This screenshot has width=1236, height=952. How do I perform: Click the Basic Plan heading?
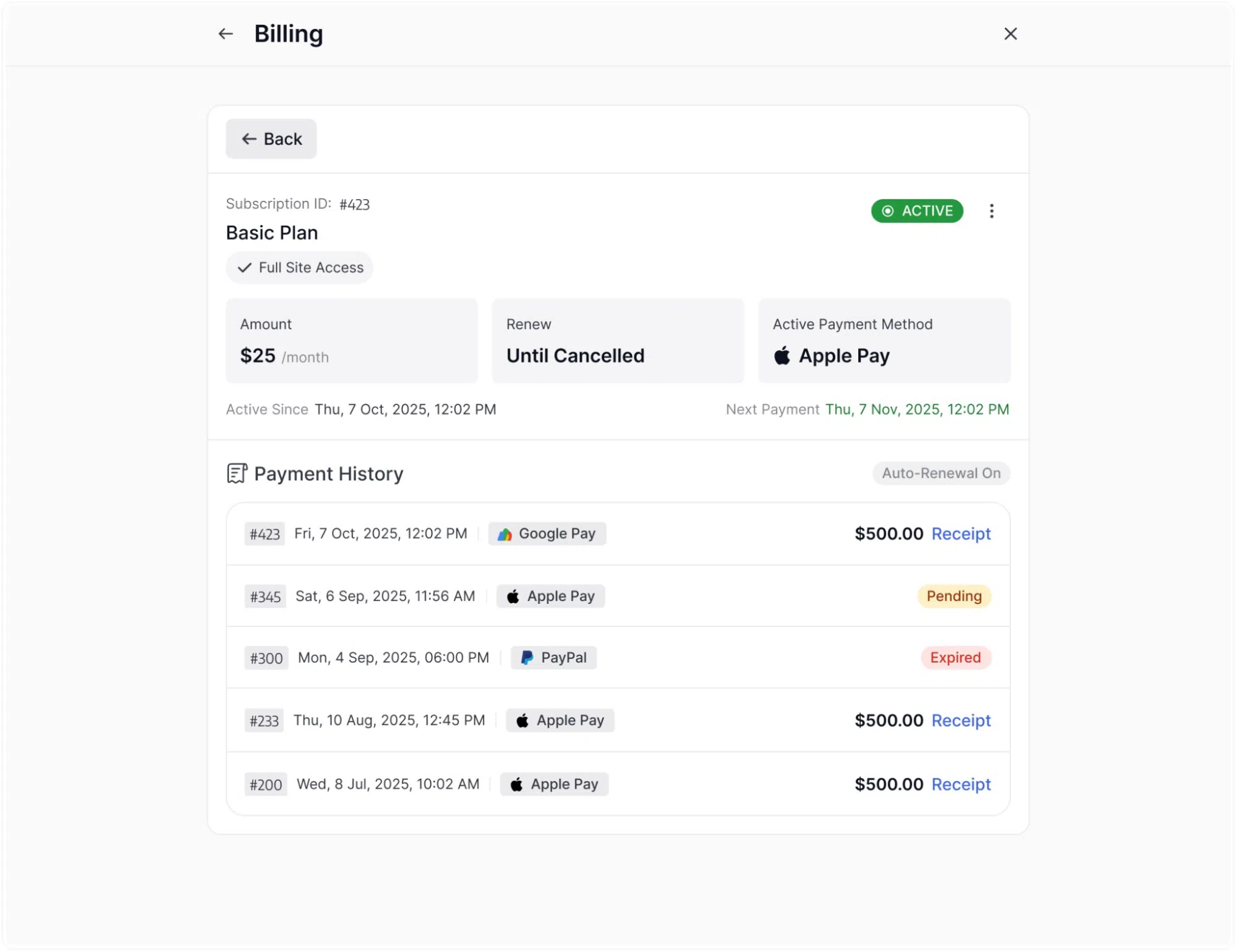272,233
